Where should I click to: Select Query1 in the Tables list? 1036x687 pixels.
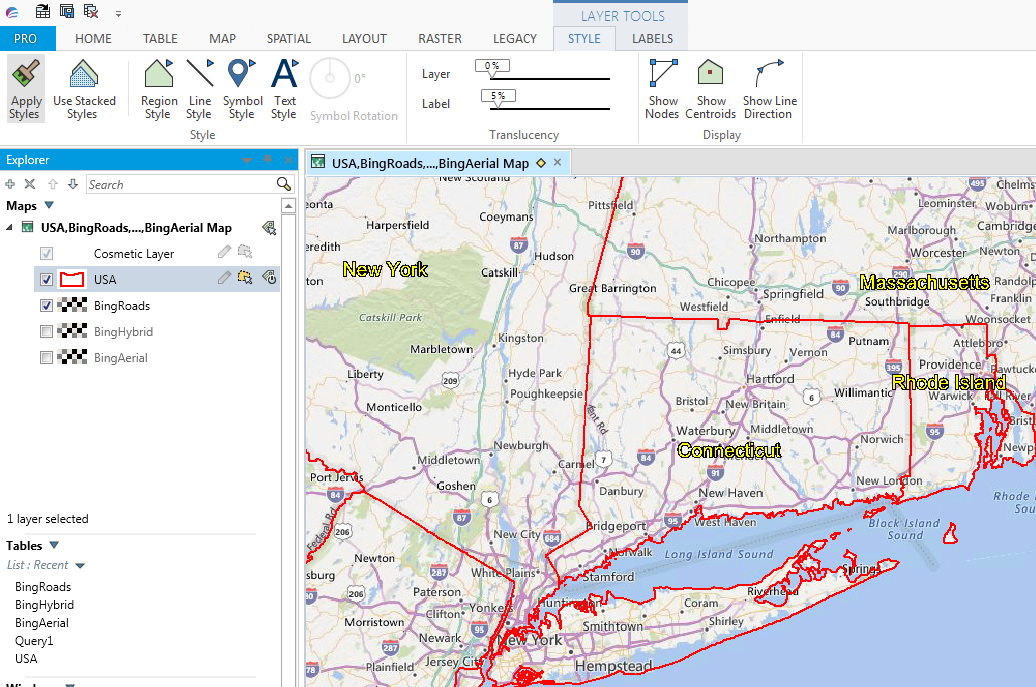click(32, 640)
